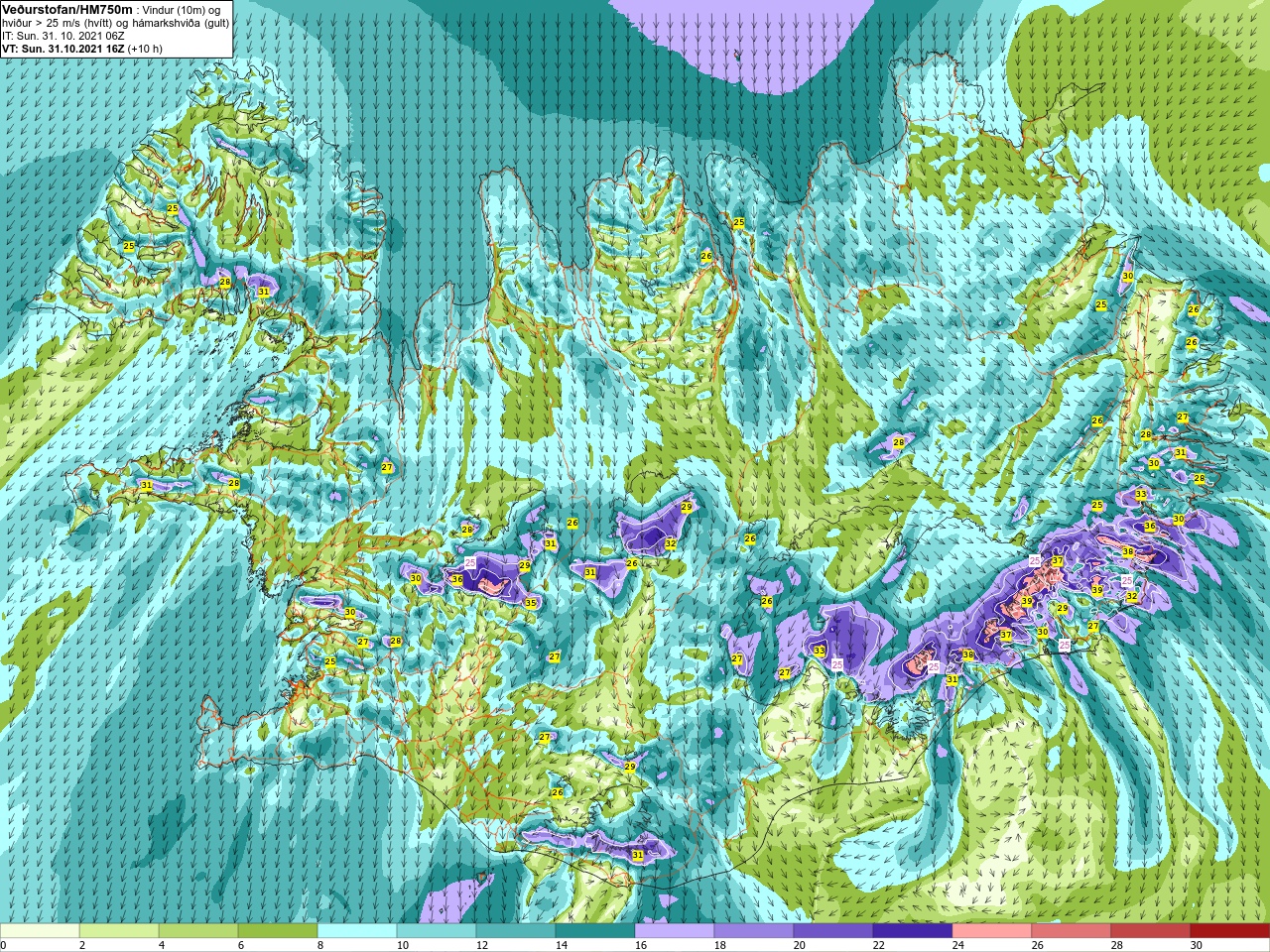Click the legend scale label "20"
1270x952 pixels.
pyautogui.click(x=800, y=945)
